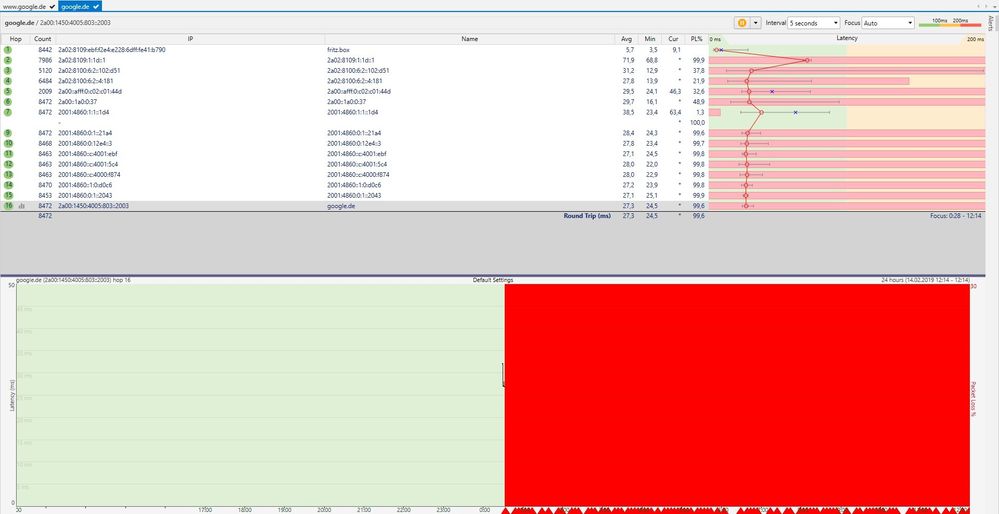Click the Min column header
Screen dimensions: 999x514
click(650, 39)
